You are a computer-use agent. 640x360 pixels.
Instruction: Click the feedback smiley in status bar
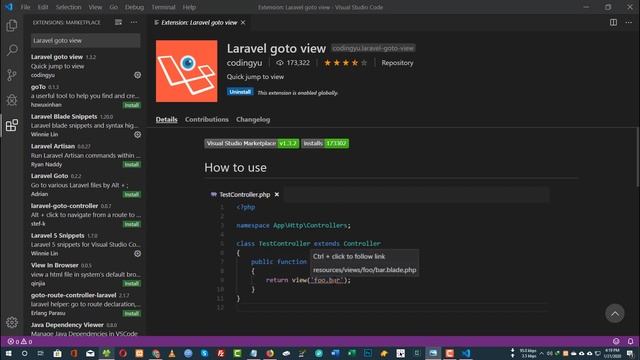616,341
